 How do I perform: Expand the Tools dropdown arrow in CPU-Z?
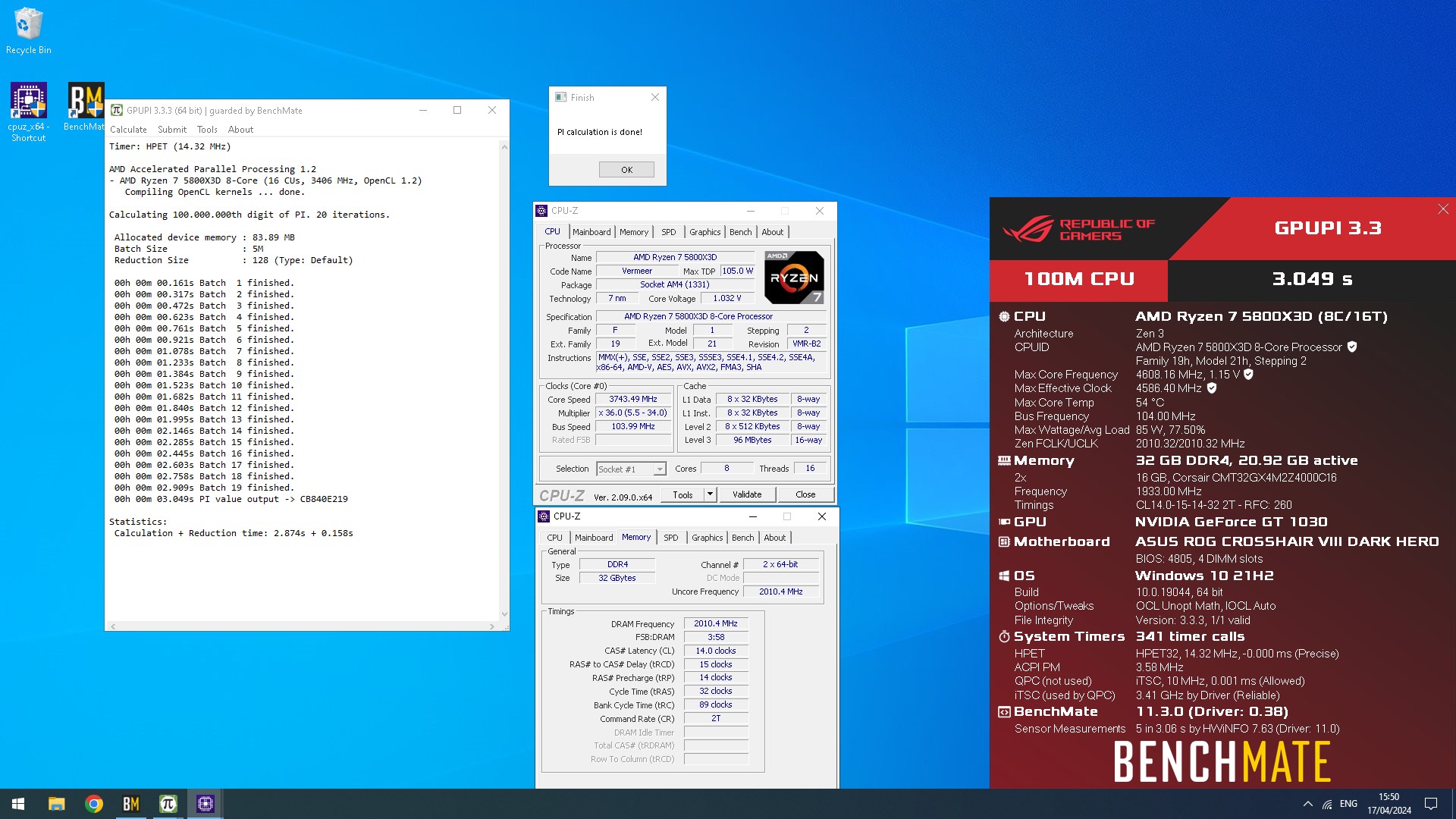(x=711, y=494)
